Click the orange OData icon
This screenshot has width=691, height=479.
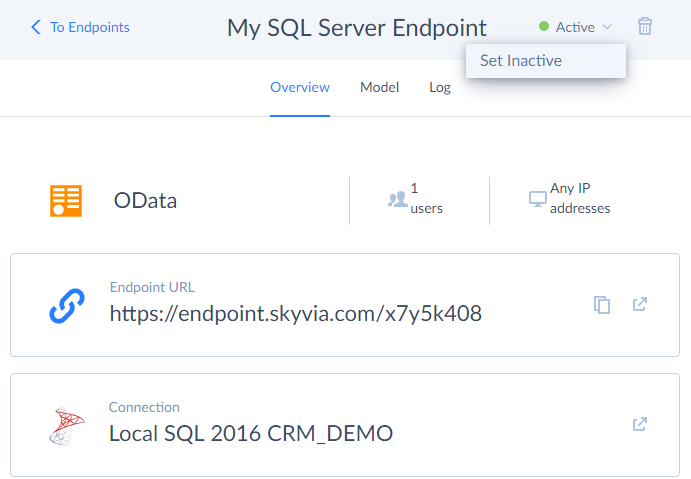pos(66,201)
